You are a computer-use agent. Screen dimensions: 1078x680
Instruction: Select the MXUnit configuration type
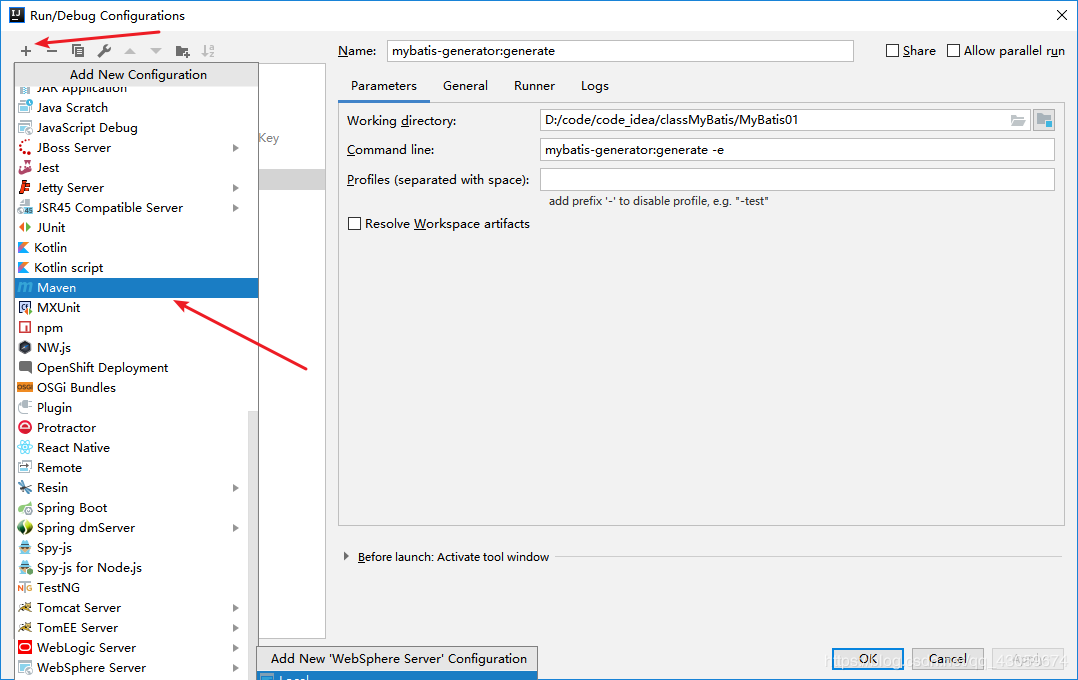pos(136,307)
